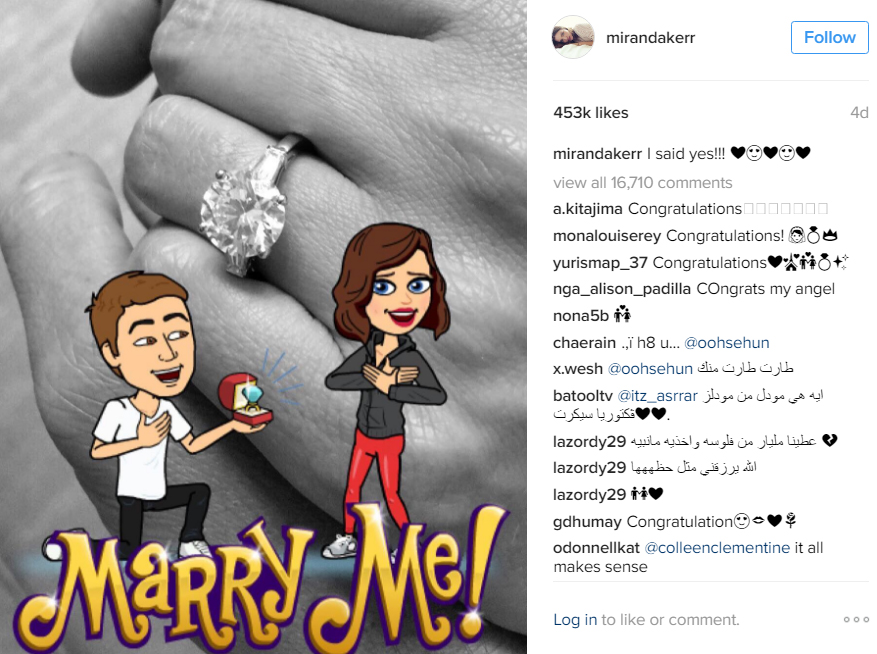Open mirandakerr username in the post header
This screenshot has height=654, width=877.
point(650,37)
